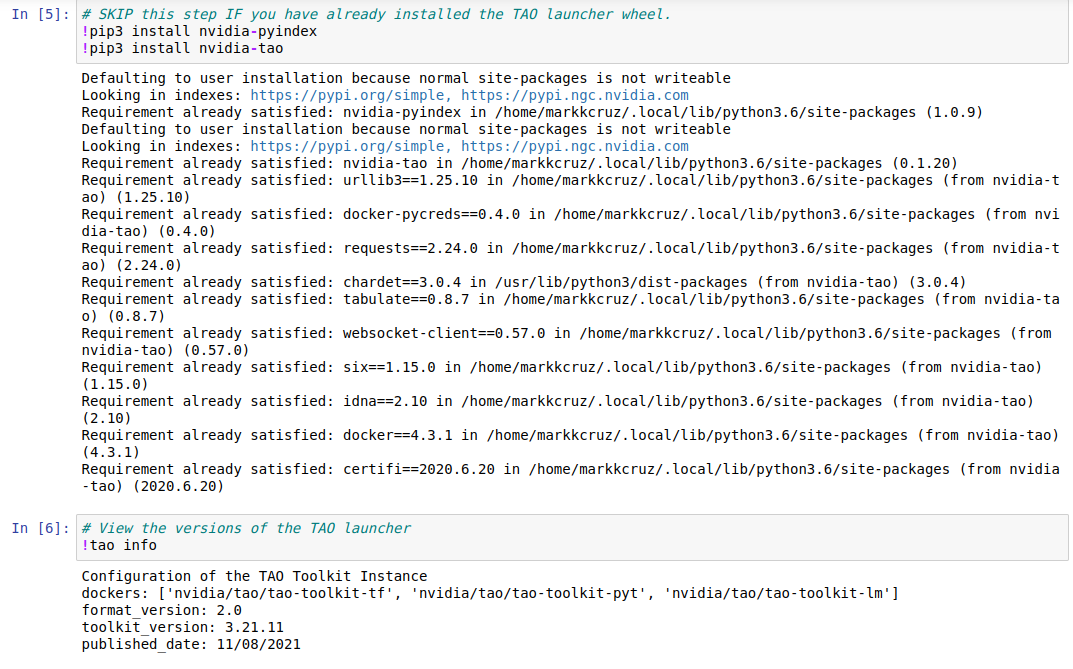Click the 'dockers:' output line listing tao-toolkit images
This screenshot has width=1073, height=669.
click(x=490, y=593)
